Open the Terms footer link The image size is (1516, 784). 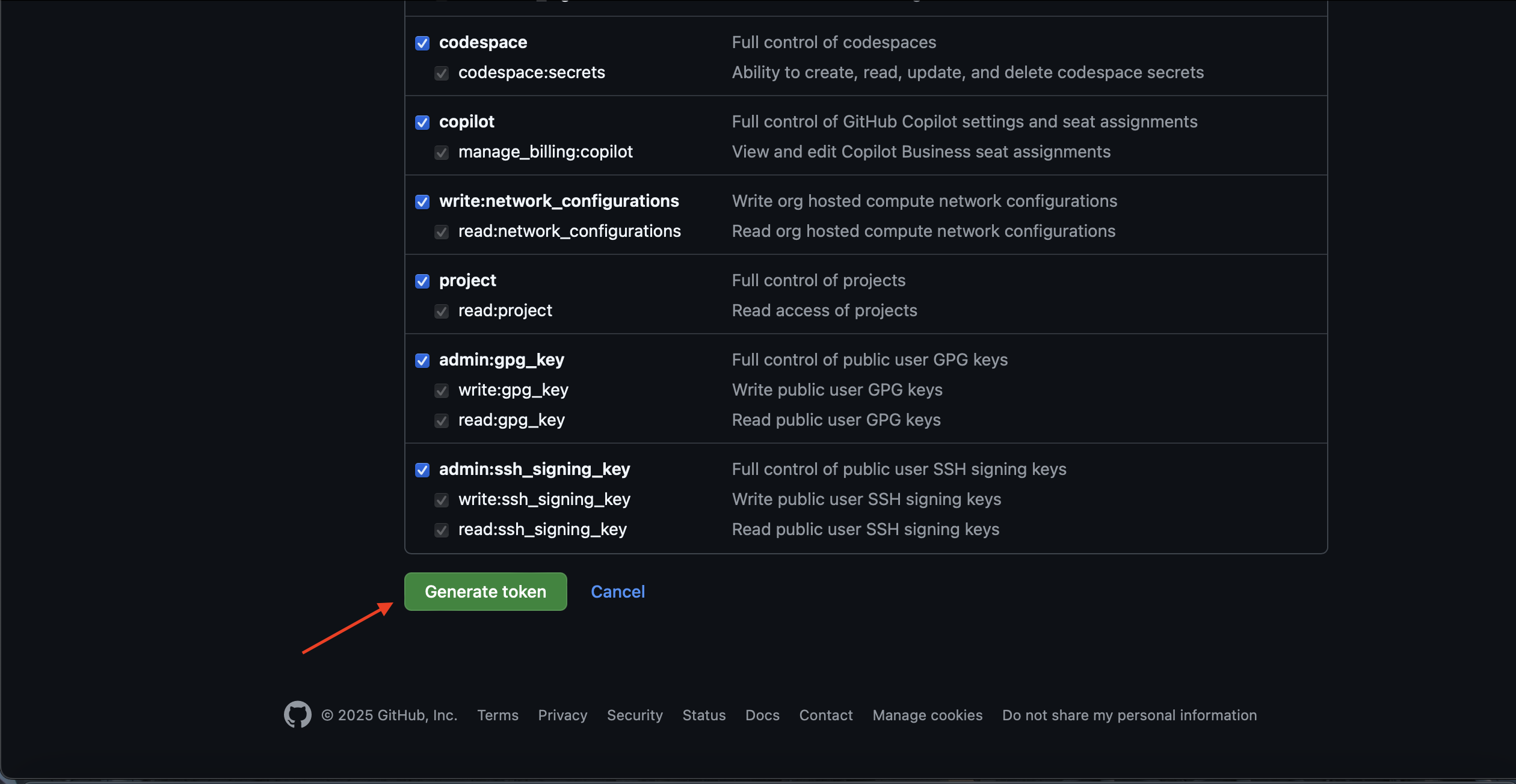pyautogui.click(x=498, y=715)
